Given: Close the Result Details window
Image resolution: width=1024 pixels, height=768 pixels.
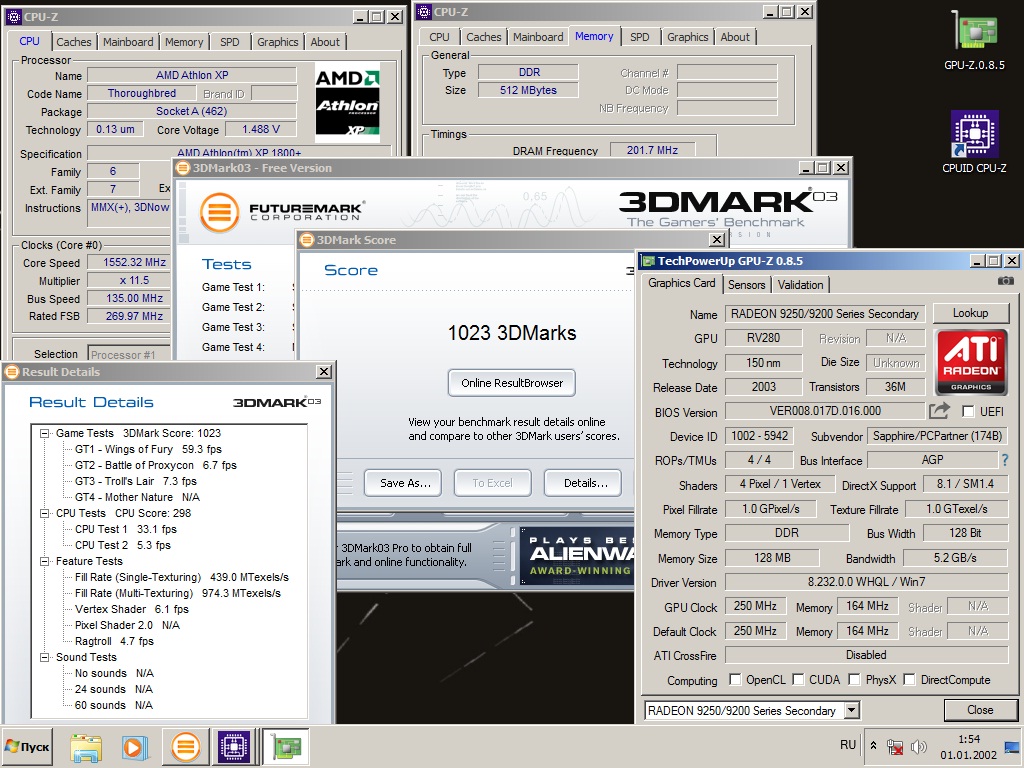Looking at the screenshot, I should point(324,372).
